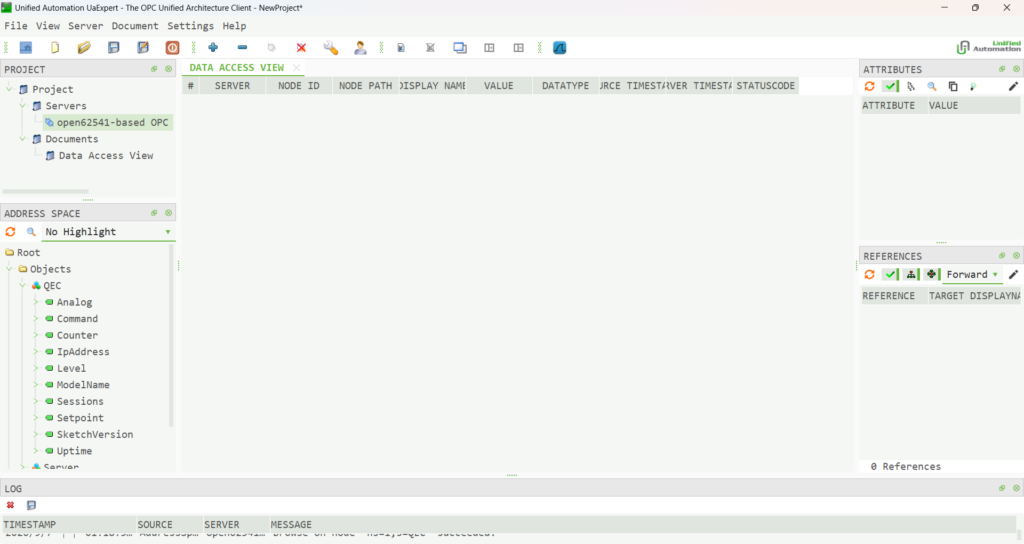Select the open62541-based OPC server entry
The image size is (1024, 544).
[108, 122]
